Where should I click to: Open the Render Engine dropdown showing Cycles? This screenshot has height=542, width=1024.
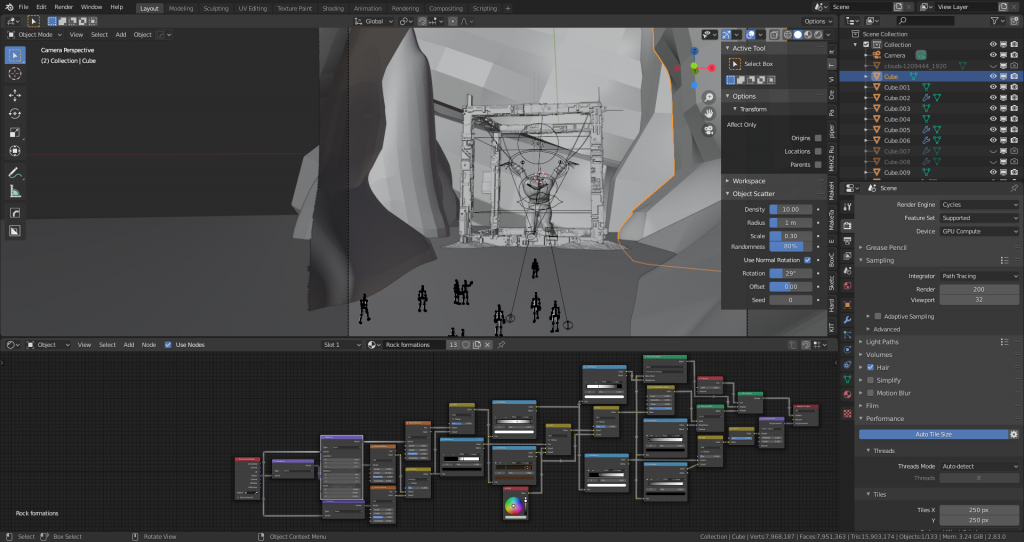click(x=979, y=204)
